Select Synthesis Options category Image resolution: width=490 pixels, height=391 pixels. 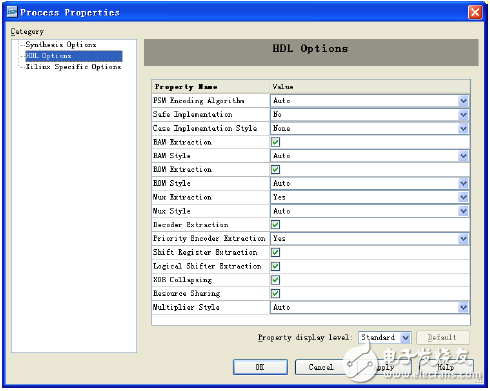(61, 45)
